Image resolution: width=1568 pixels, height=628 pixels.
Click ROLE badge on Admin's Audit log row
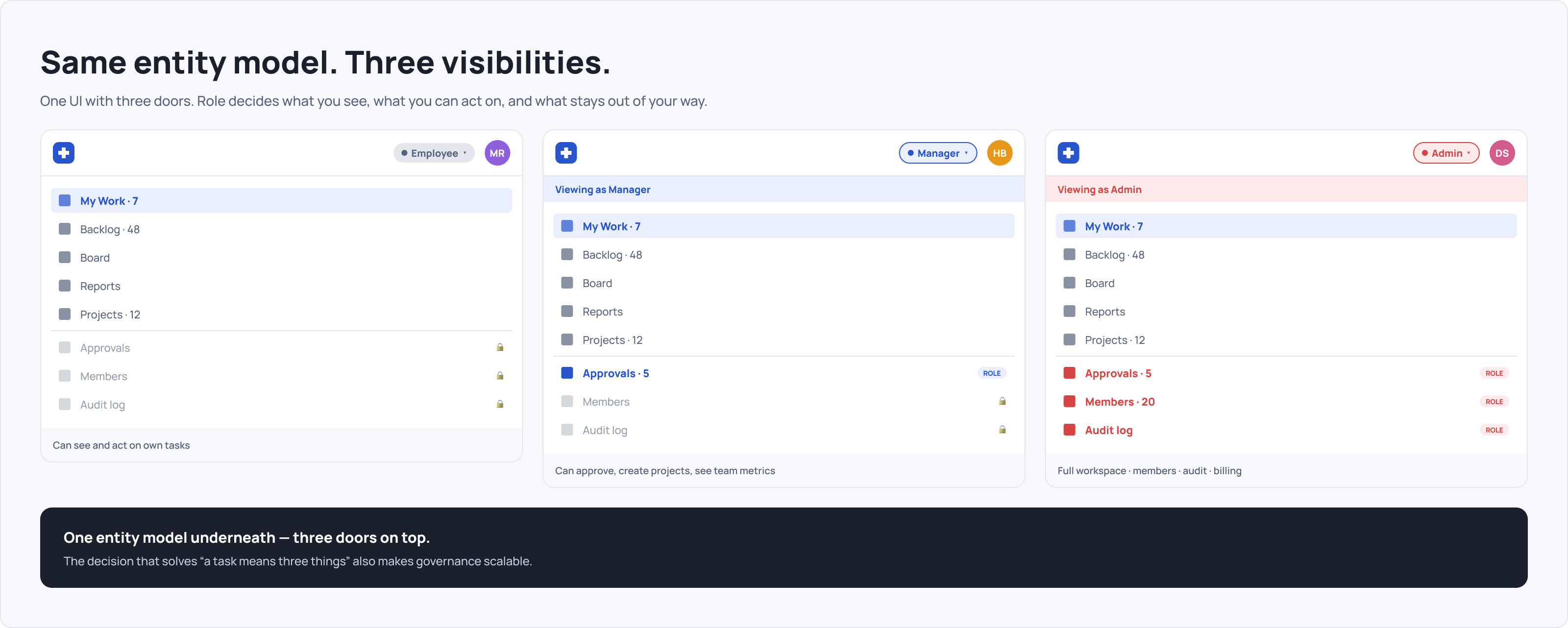(1494, 430)
